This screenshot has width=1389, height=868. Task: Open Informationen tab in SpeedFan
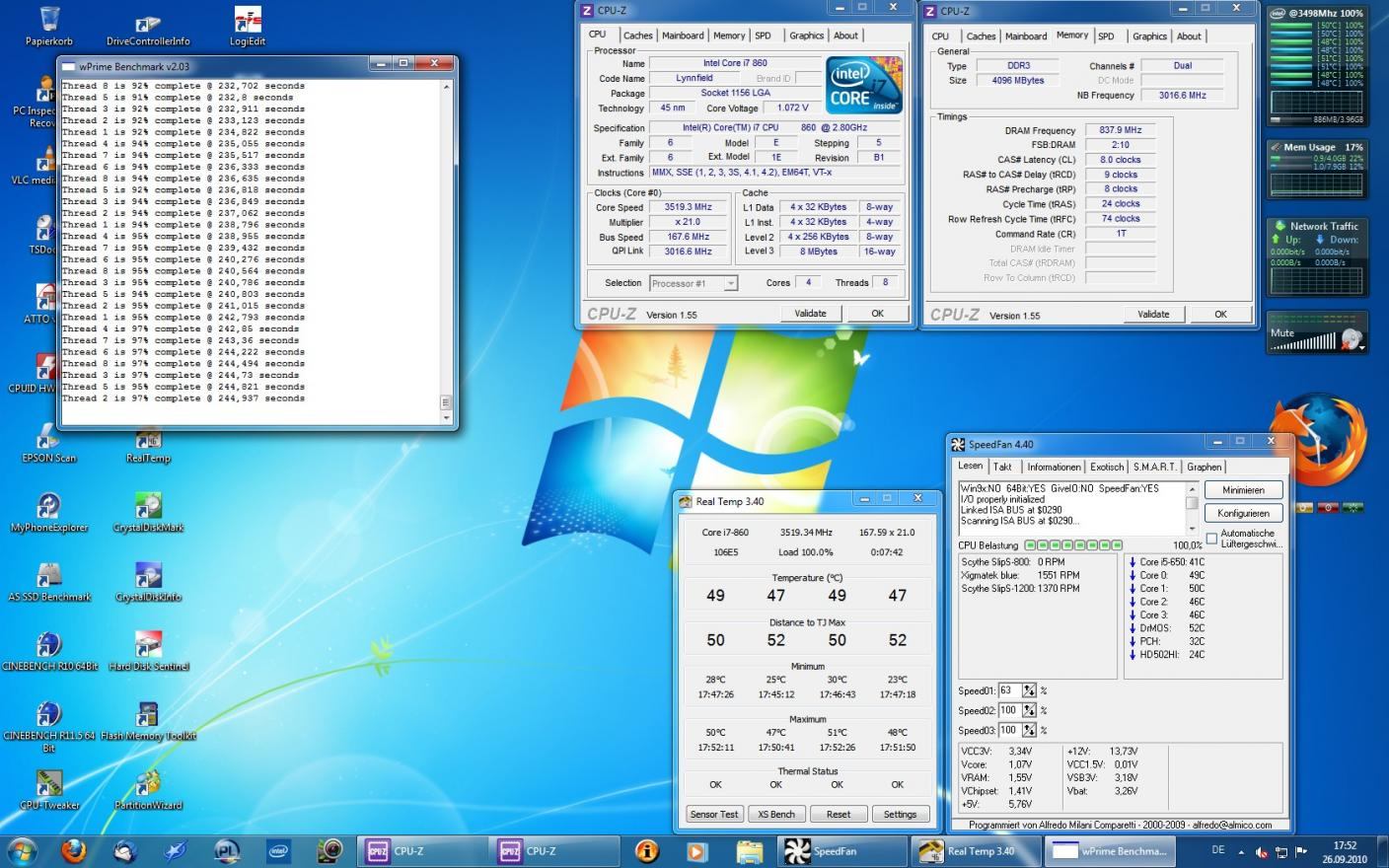tap(1053, 467)
